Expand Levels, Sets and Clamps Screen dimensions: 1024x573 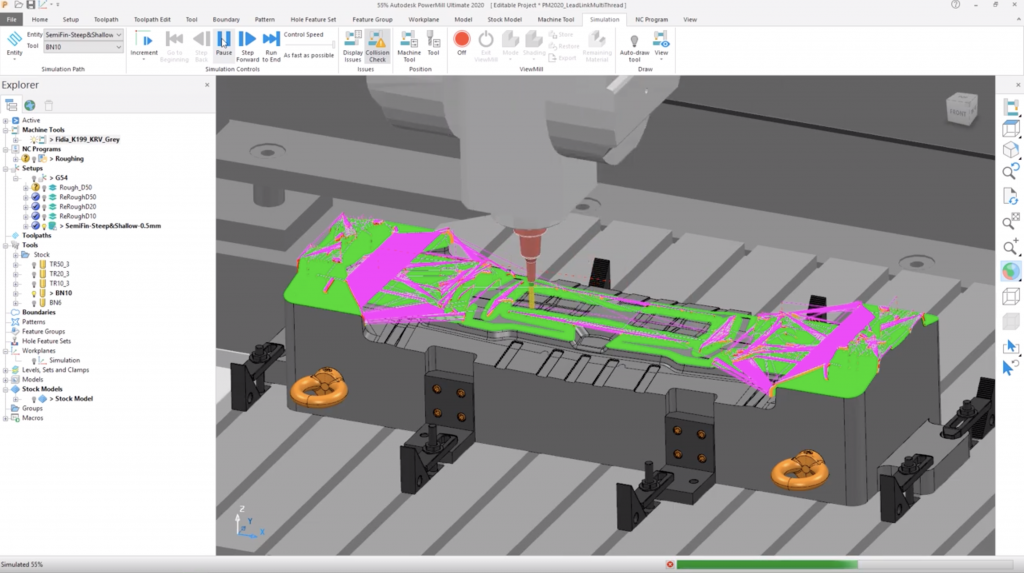[x=6, y=370]
